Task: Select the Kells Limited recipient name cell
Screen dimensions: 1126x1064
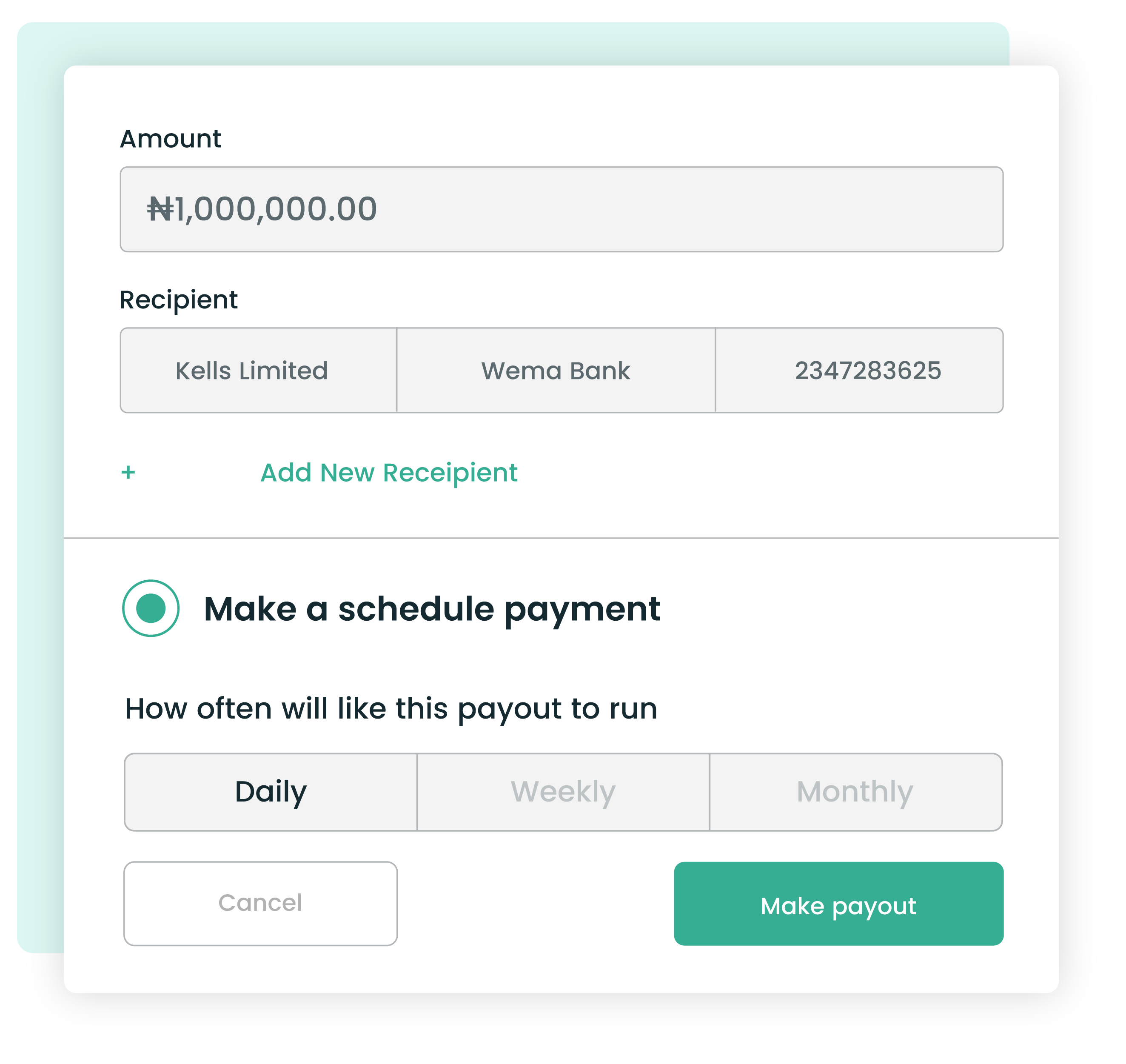Action: 252,371
